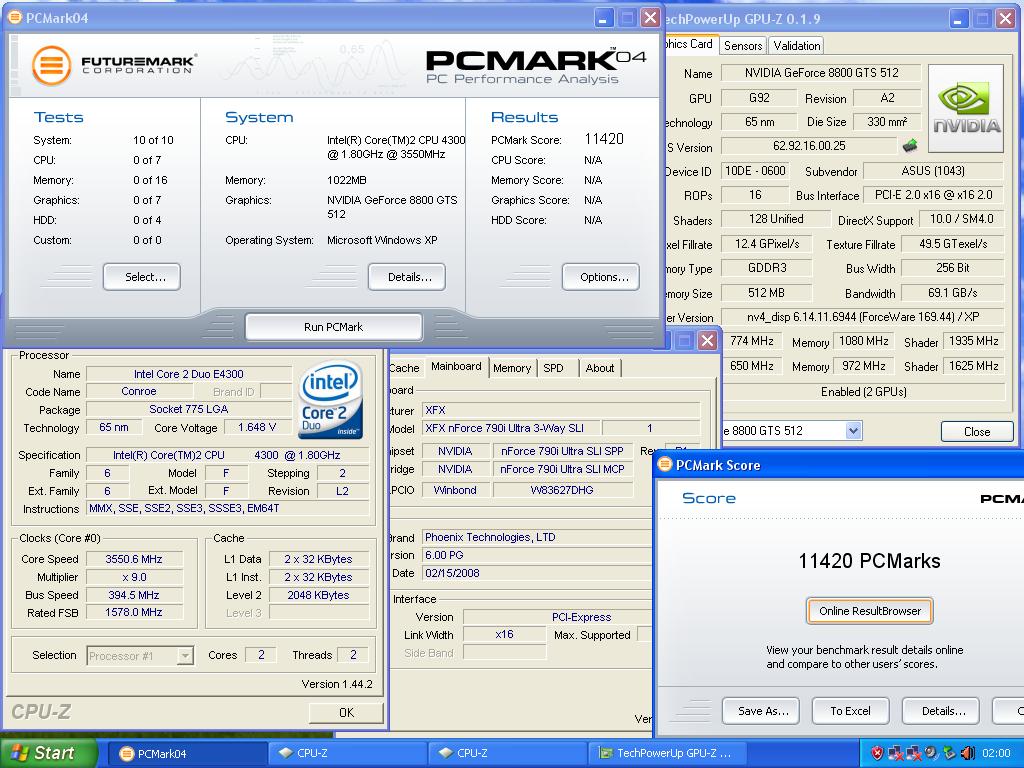1024x768 pixels.
Task: Click the CPU name Intel Core 2 Duo E4300
Action: [189, 374]
